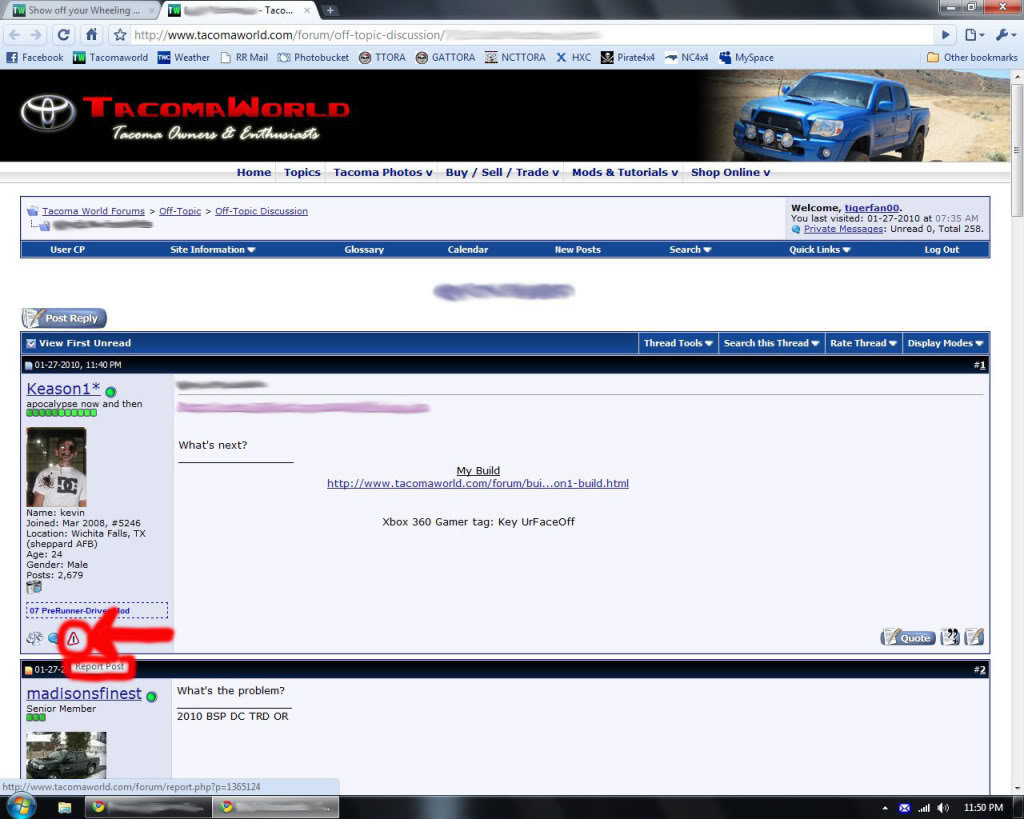Click the Go arrow beside address bar
Viewport: 1024px width, 819px height.
coord(945,35)
